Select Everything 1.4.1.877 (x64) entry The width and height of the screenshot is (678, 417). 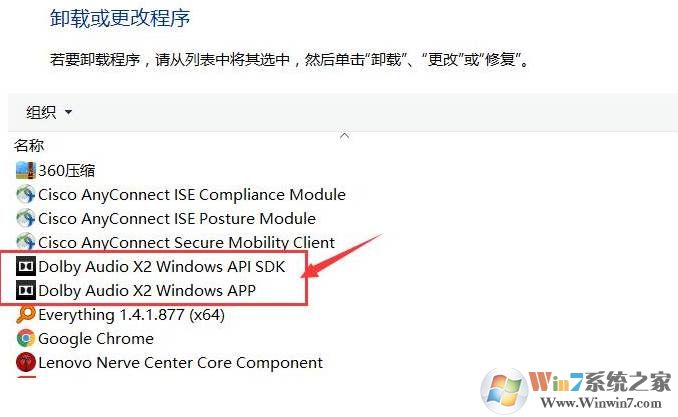pyautogui.click(x=131, y=315)
